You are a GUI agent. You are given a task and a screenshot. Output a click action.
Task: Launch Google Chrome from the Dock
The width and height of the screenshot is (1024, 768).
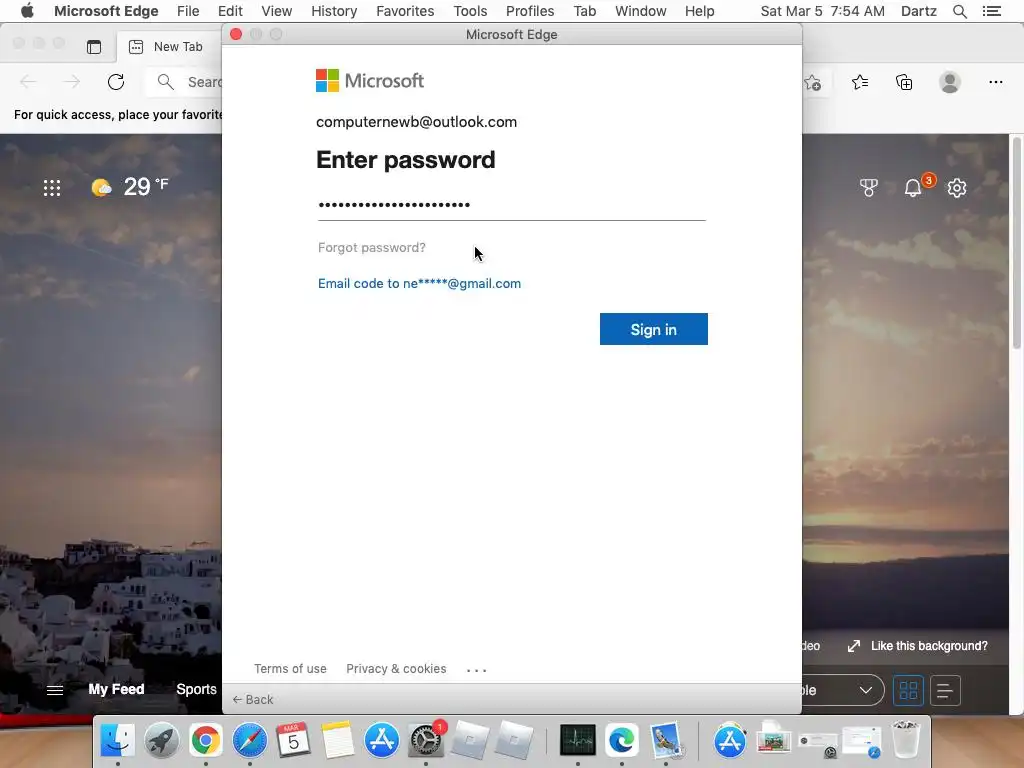point(206,741)
